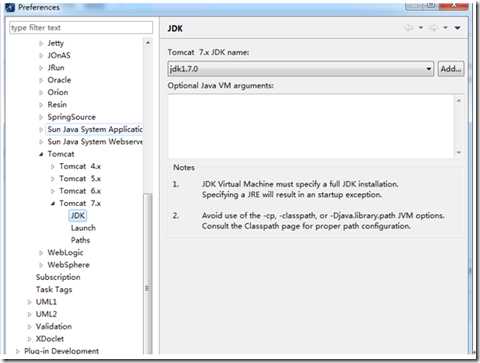The image size is (480, 363).
Task: Select Paths under Tomcat 7.x
Action: coord(80,240)
